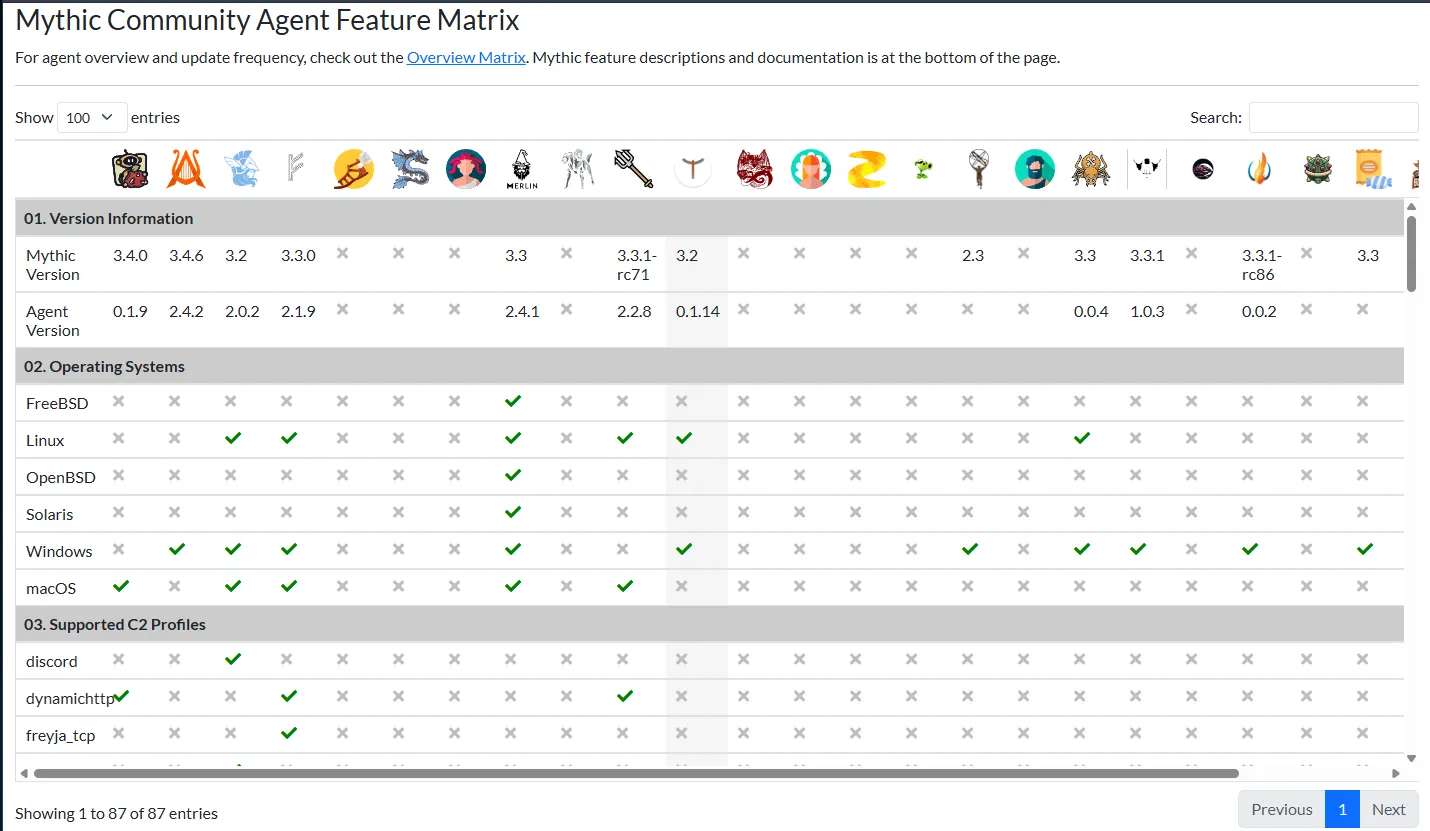Click the blue sea dragon agent icon
Screen dimensions: 1430x831
pyautogui.click(x=410, y=169)
